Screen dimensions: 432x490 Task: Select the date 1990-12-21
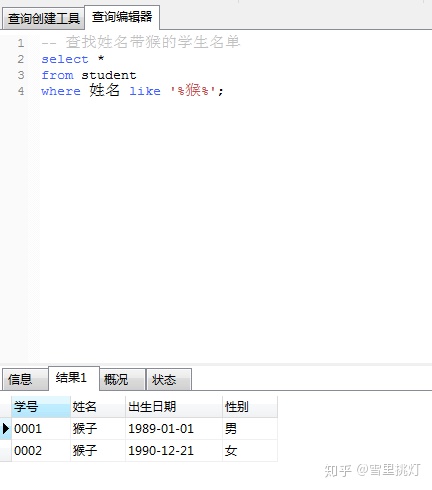(174, 451)
